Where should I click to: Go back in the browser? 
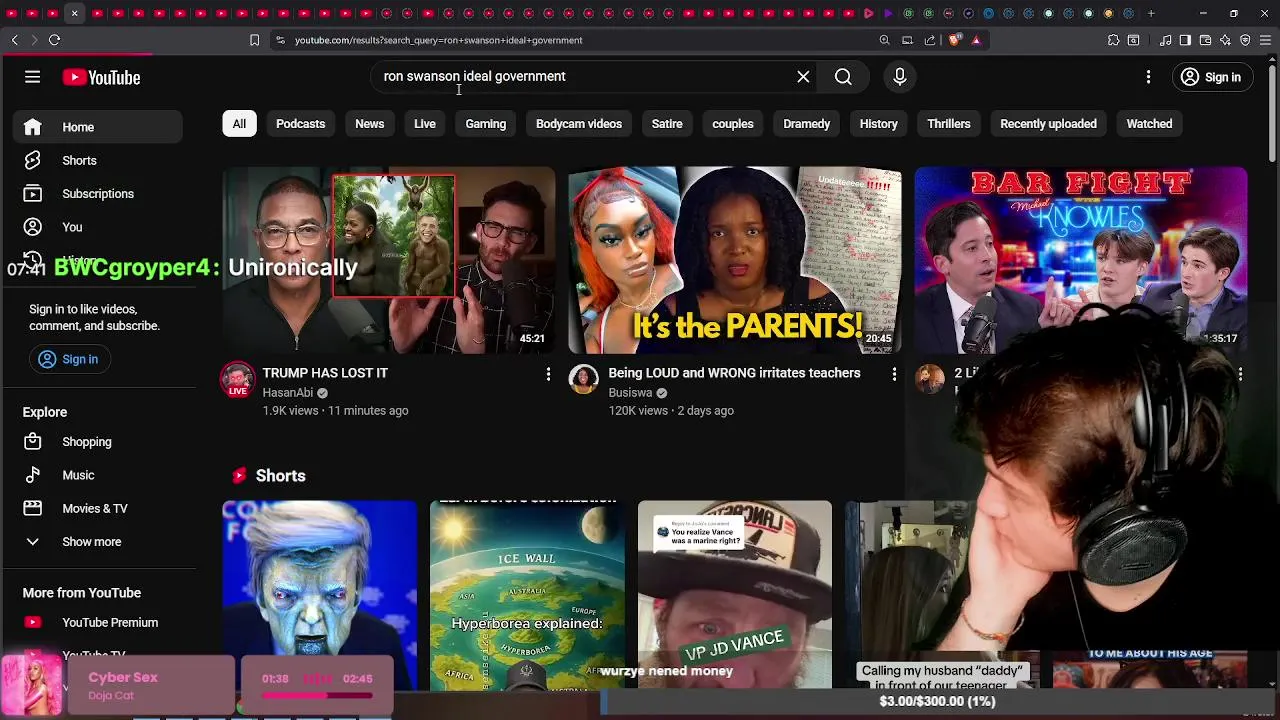coord(15,40)
